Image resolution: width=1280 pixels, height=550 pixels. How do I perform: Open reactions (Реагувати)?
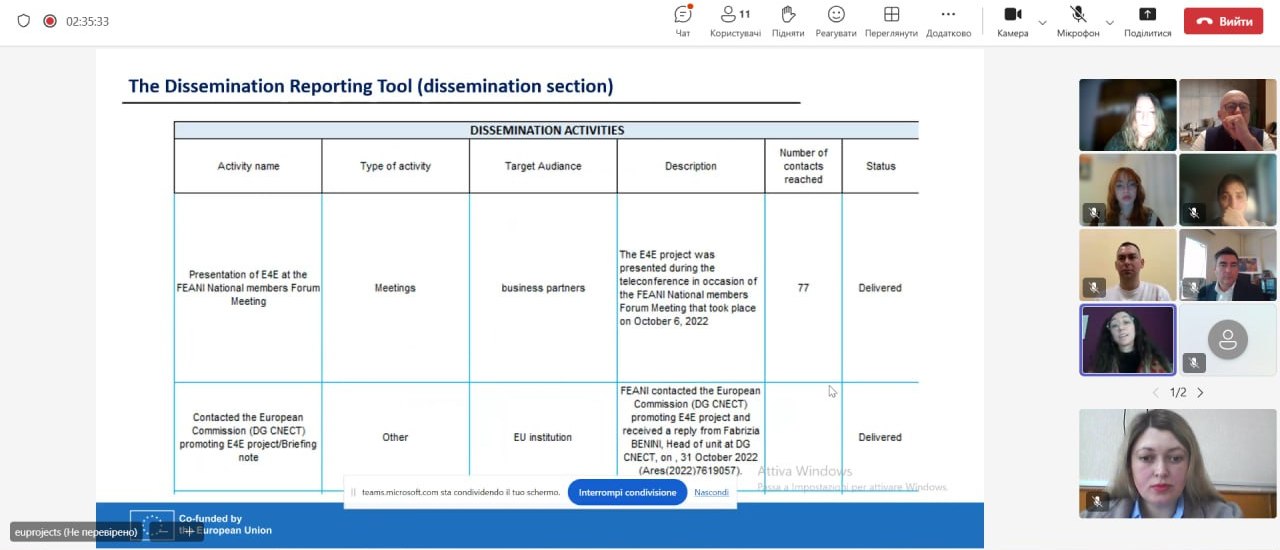coord(836,21)
